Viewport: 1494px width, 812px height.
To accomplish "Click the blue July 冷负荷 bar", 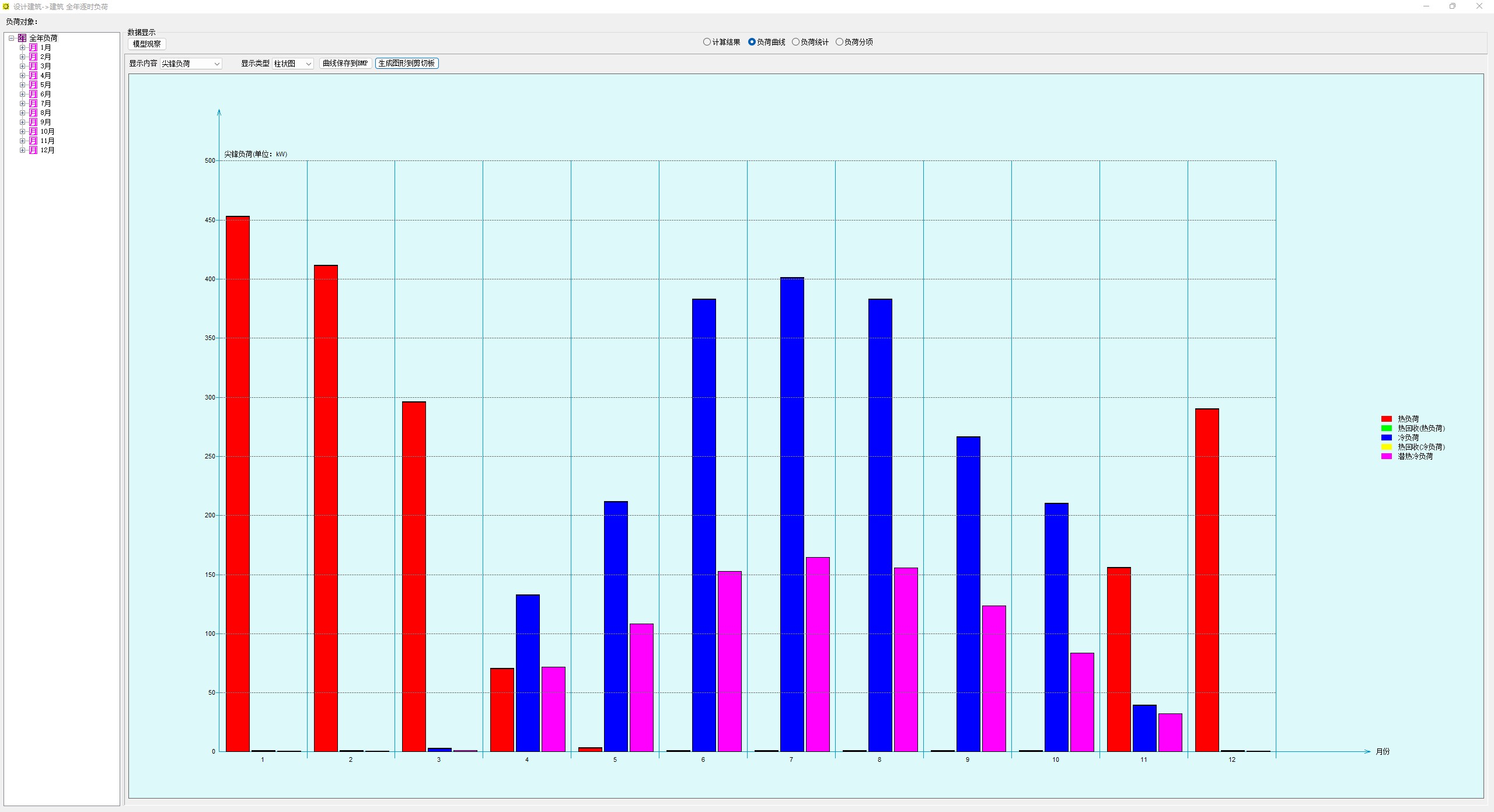I will (791, 513).
